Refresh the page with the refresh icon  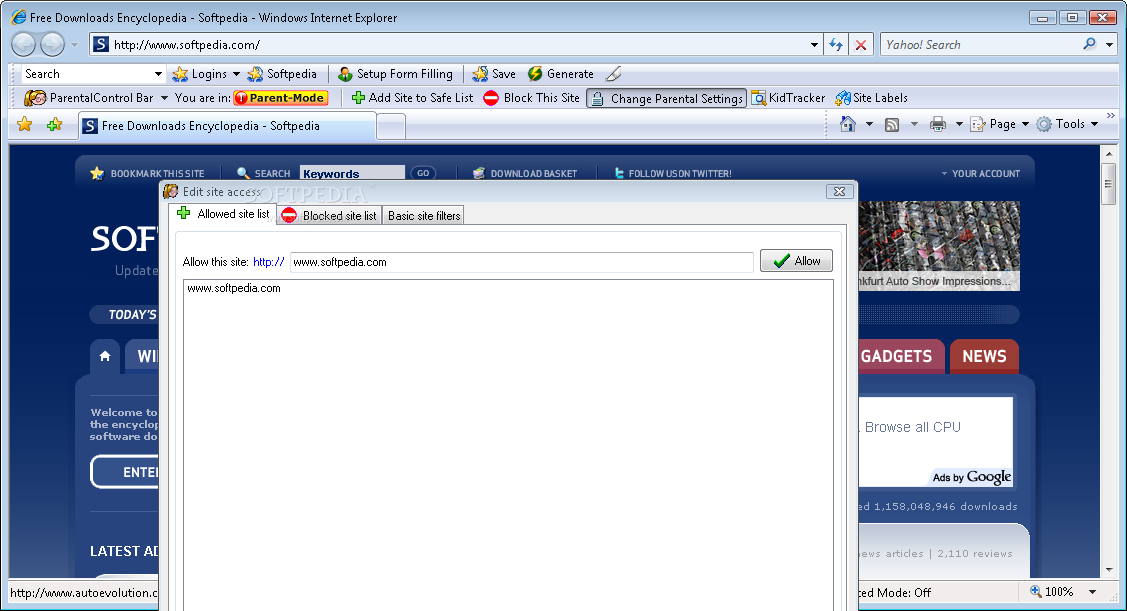pos(836,45)
